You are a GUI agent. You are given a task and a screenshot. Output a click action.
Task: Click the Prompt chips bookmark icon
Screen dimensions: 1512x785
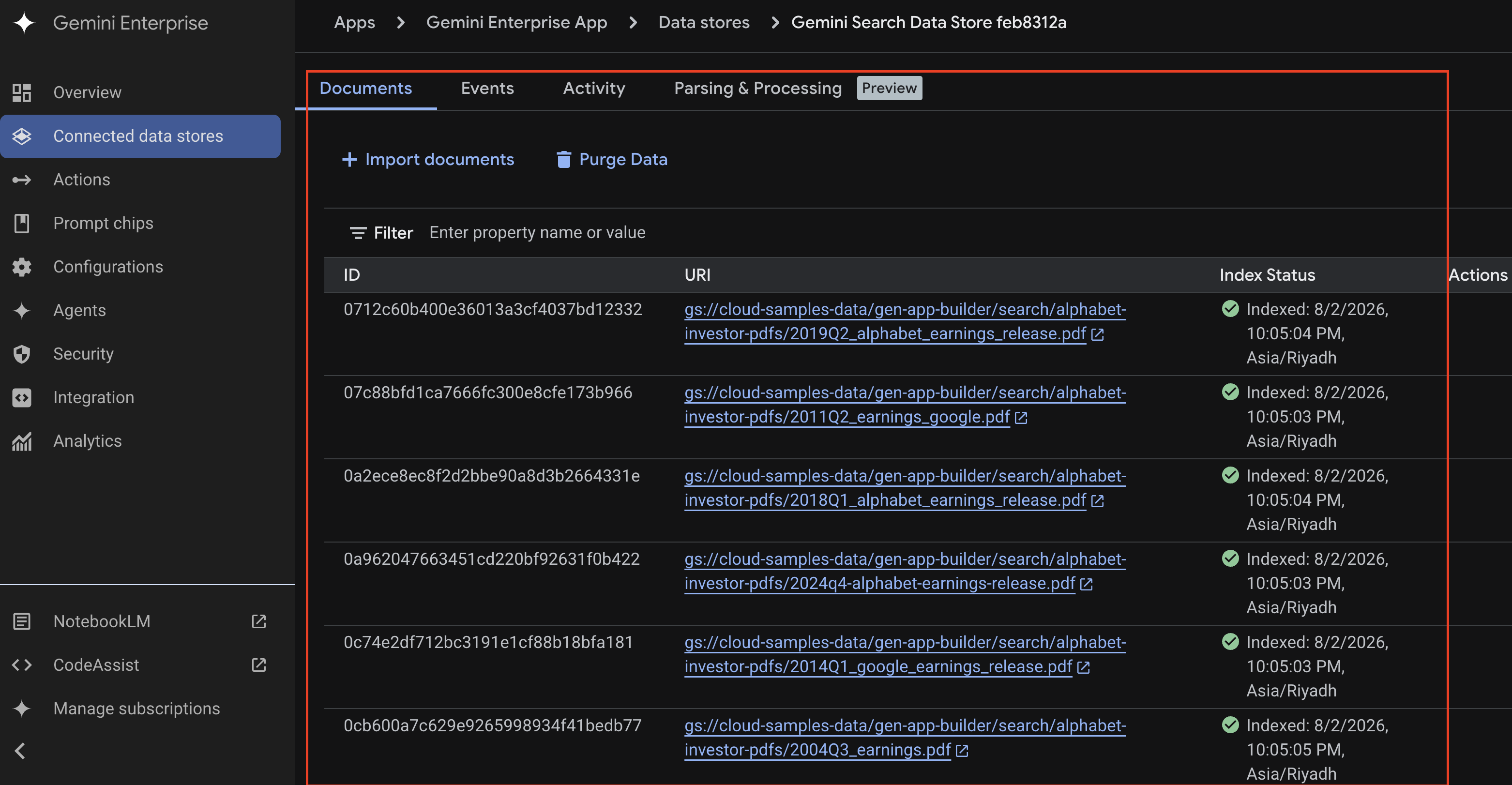(x=22, y=223)
